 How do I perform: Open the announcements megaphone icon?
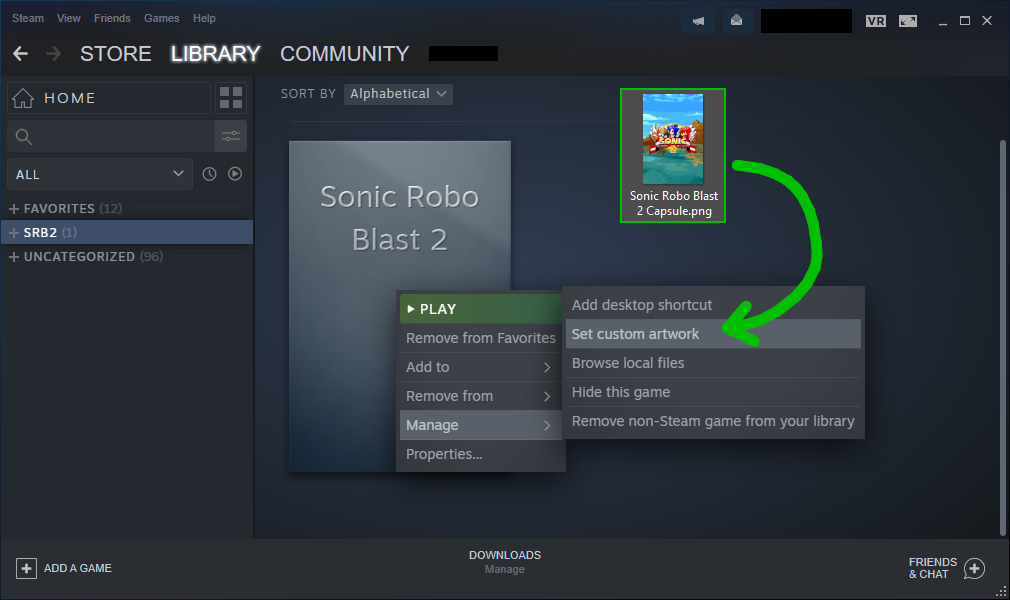pos(698,21)
